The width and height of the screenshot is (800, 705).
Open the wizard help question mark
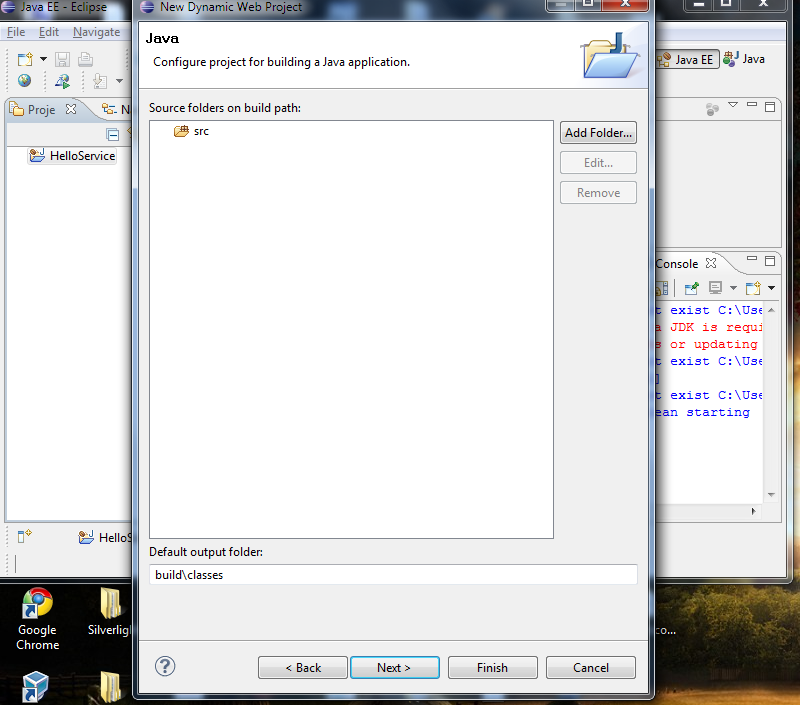tap(165, 666)
